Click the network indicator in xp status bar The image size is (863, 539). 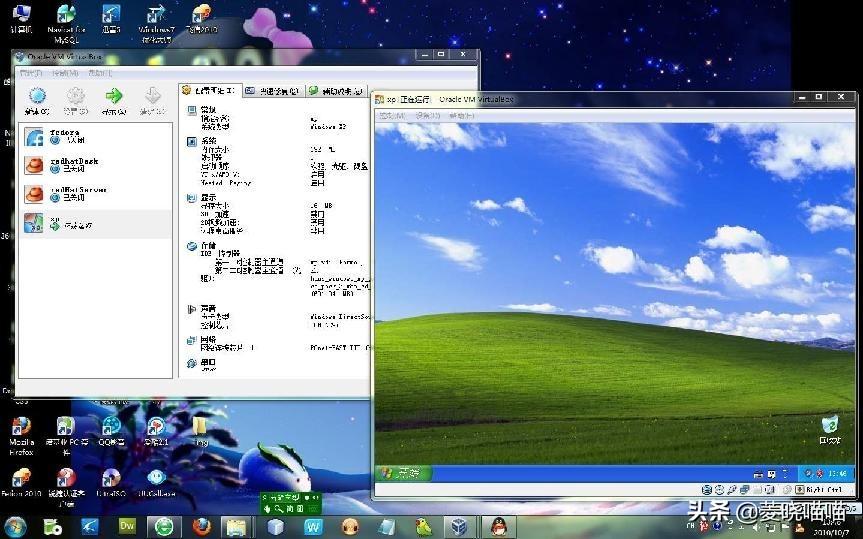point(744,489)
